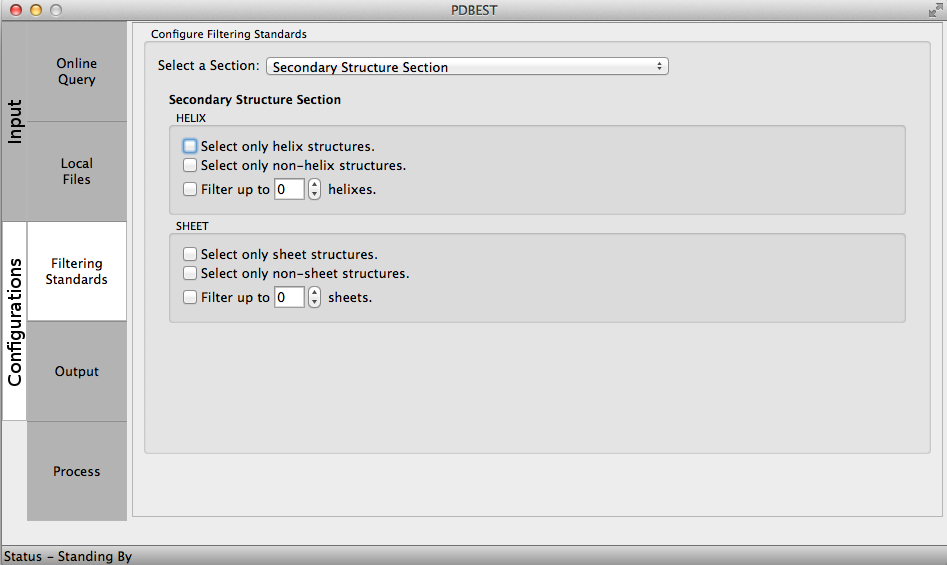Check Select only non-helix structures
The width and height of the screenshot is (947, 565).
[x=190, y=166]
